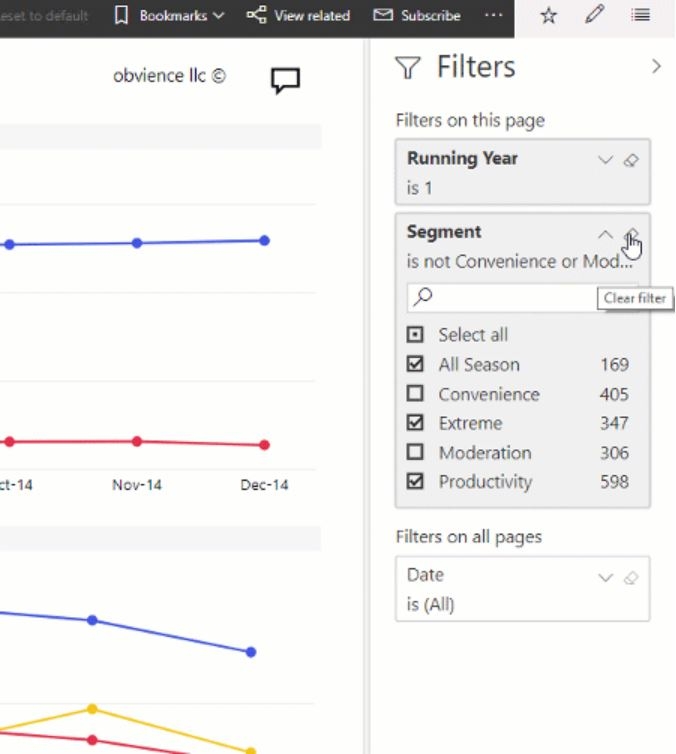Collapse the Segment filter card
This screenshot has width=676, height=754.
(x=605, y=235)
